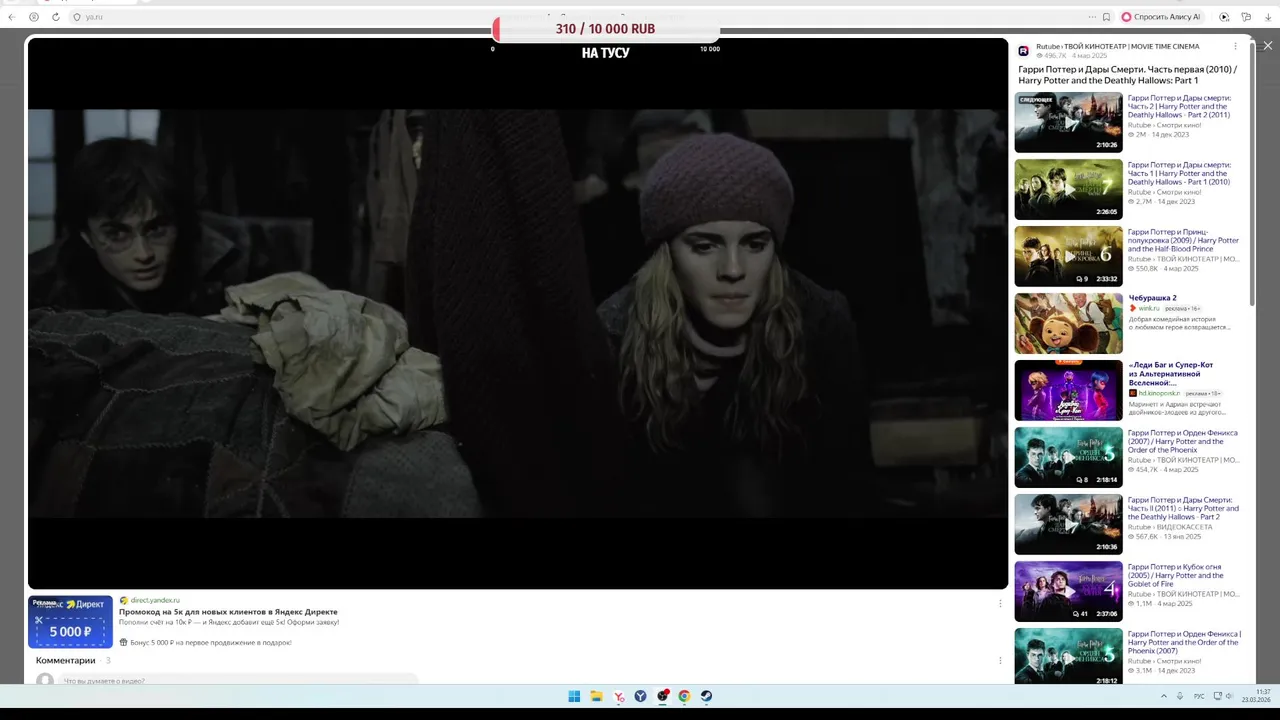Image resolution: width=1280 pixels, height=720 pixels.
Task: Open thumbnail of Орден Феникса (2007) 2:18:14
Action: 1068,457
